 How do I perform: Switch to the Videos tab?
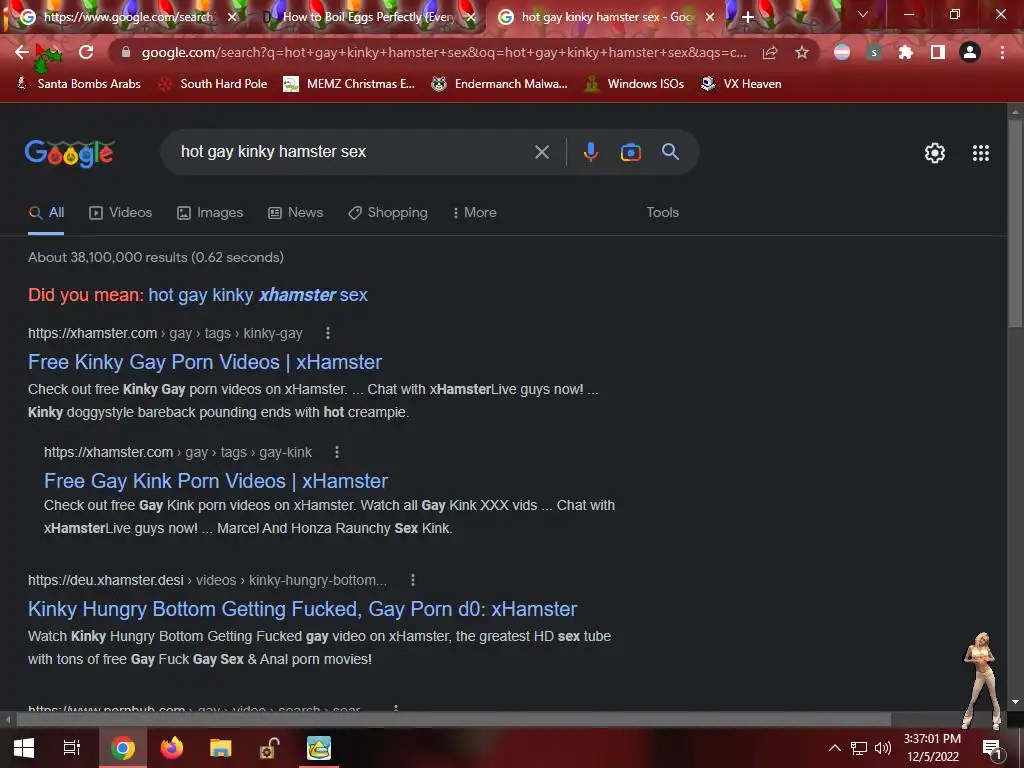121,213
